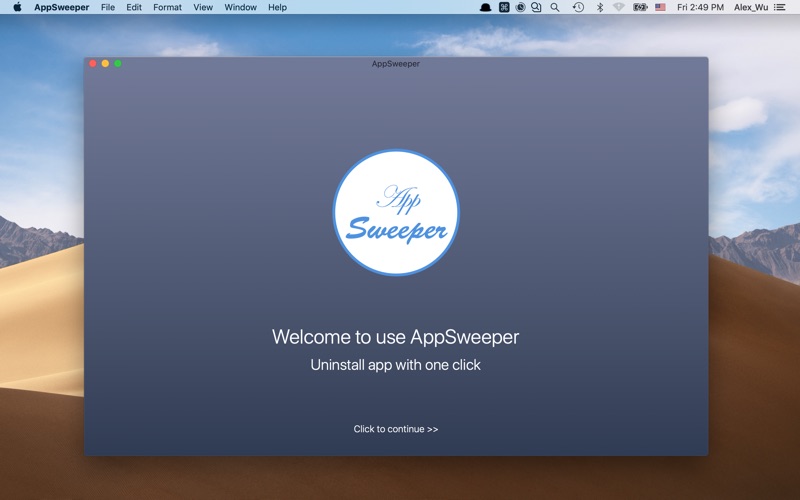Click the 'Uninstall app with one click' text
This screenshot has width=800, height=500.
pyautogui.click(x=395, y=365)
